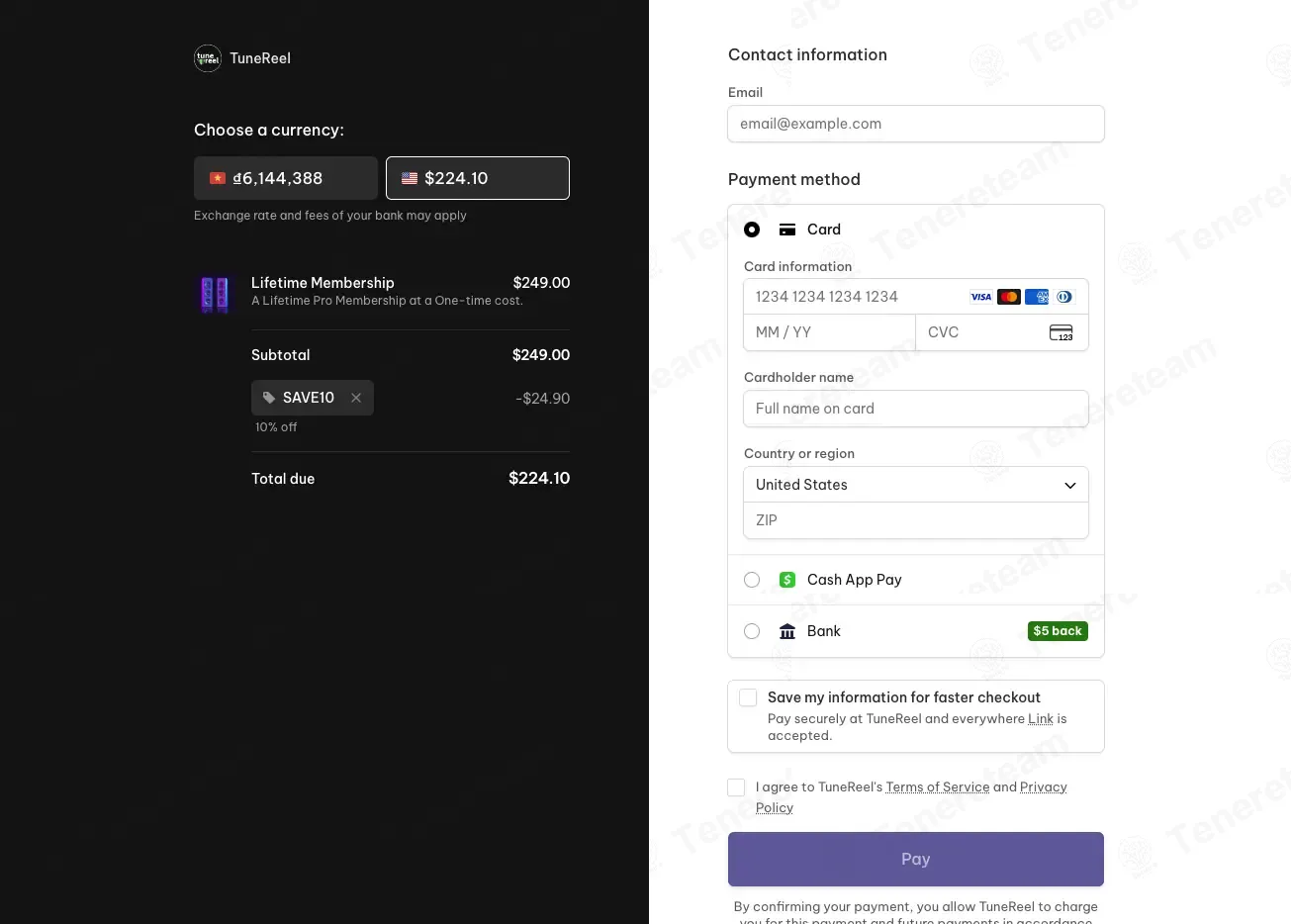The width and height of the screenshot is (1291, 924).
Task: Click the exchange rate and fees notice
Action: point(330,216)
